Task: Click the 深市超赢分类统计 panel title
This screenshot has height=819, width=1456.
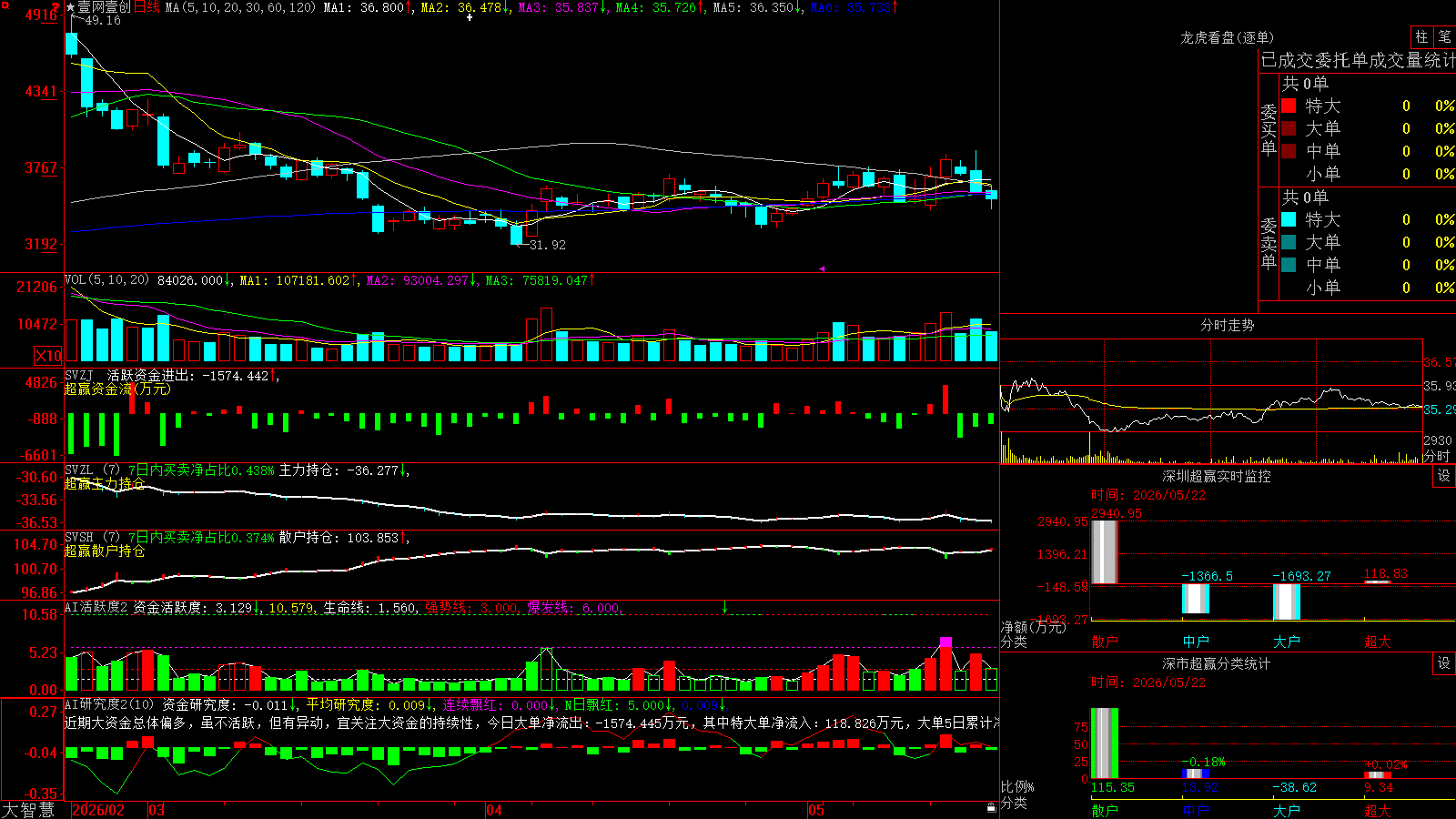Action: tap(1216, 663)
